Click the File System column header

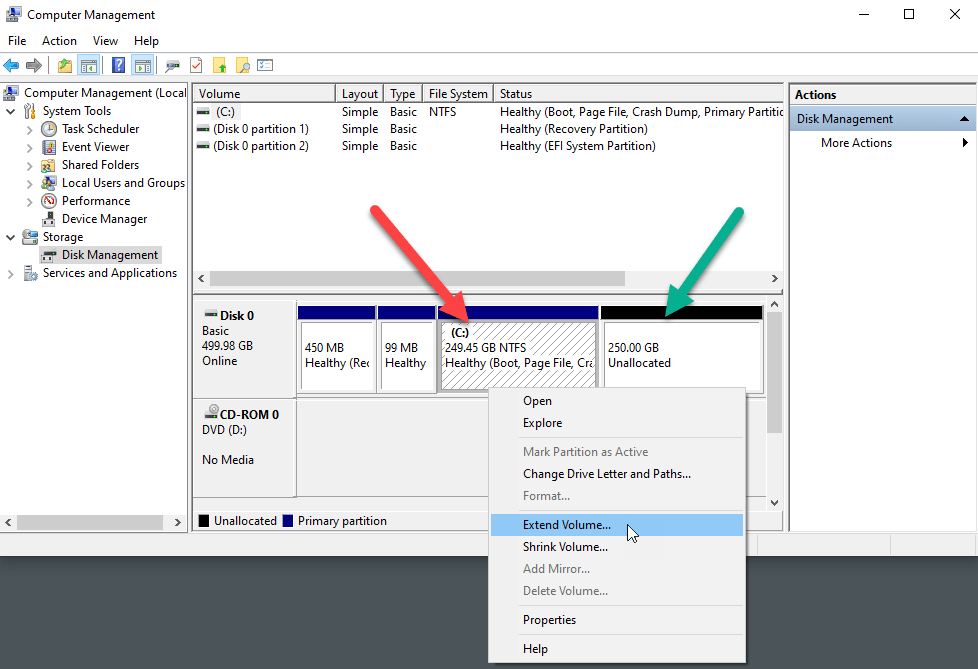(457, 94)
